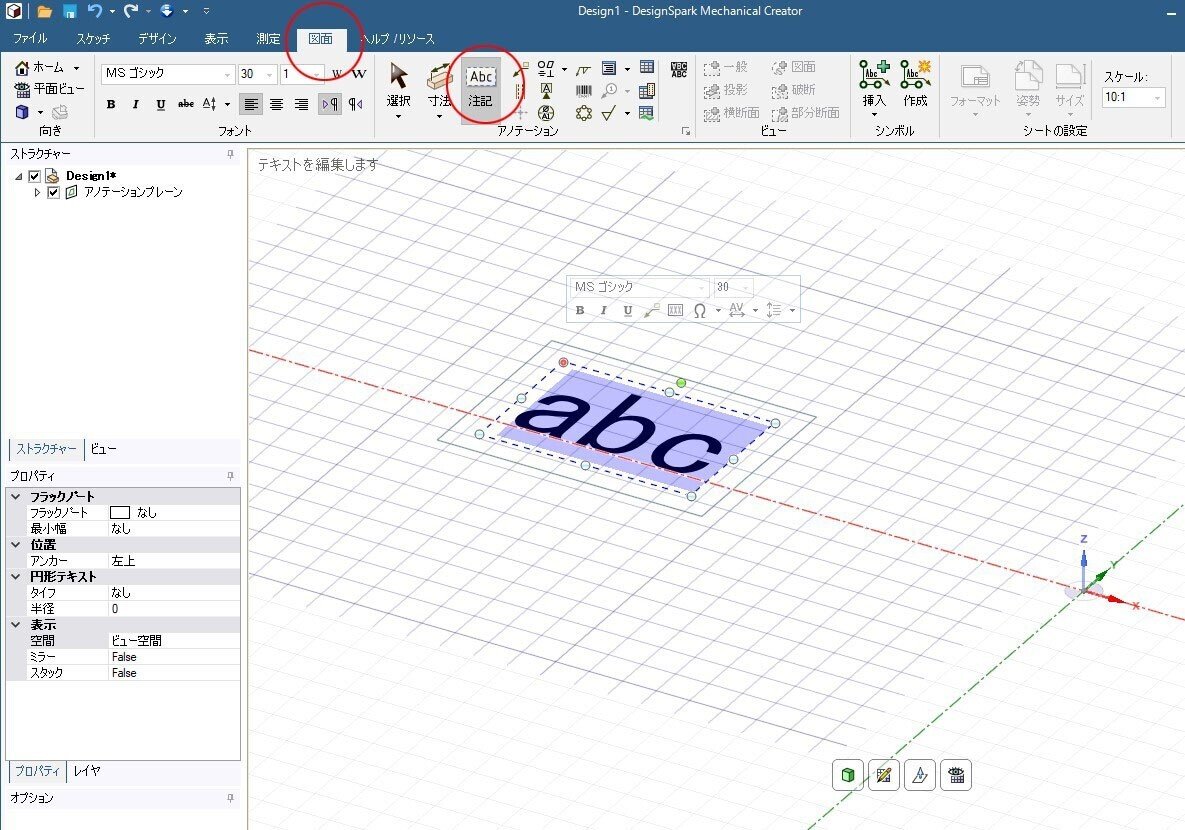Click the spell check ABC icon
This screenshot has height=830, width=1185.
(x=679, y=70)
